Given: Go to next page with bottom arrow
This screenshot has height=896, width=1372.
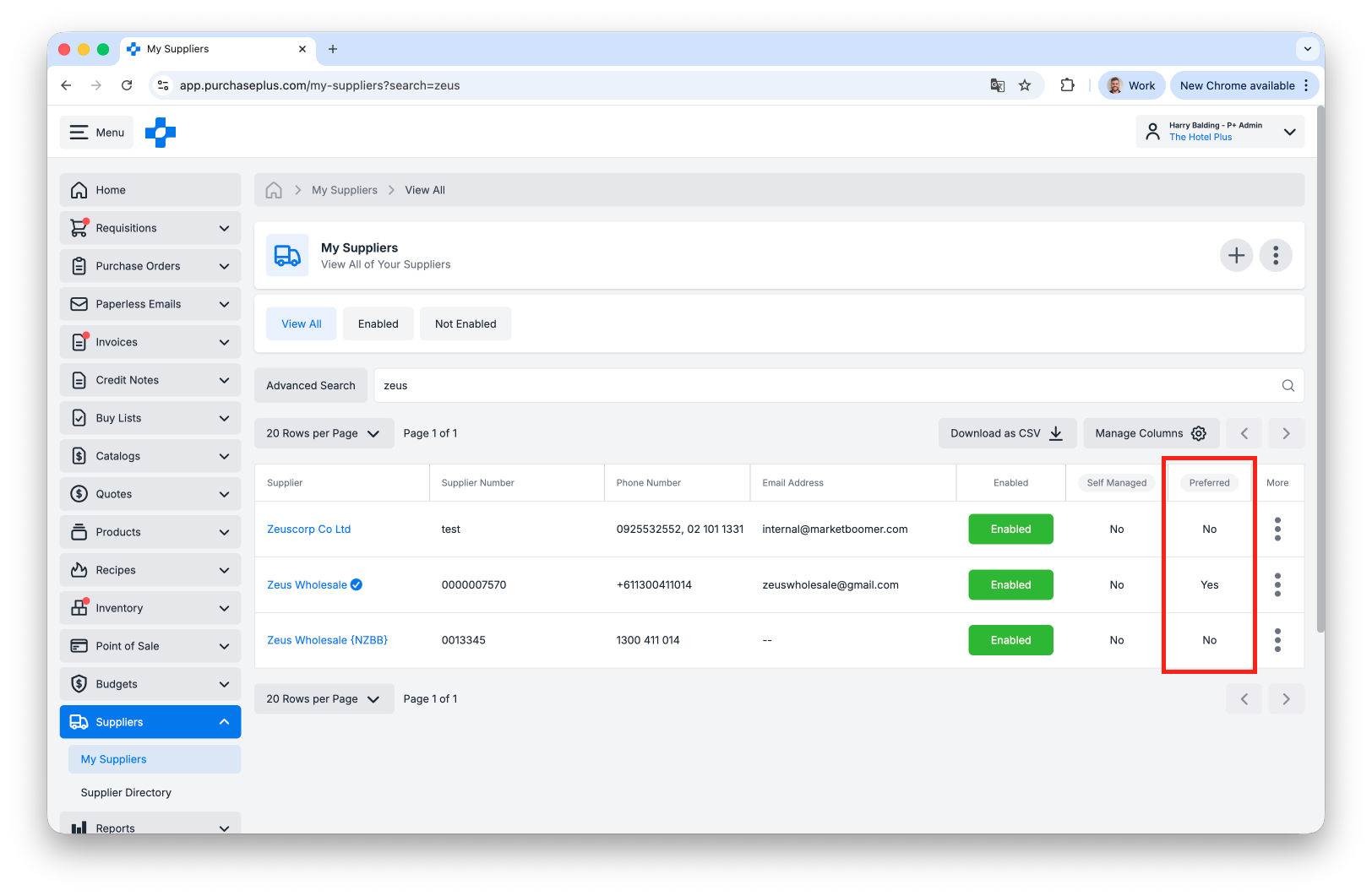Looking at the screenshot, I should pyautogui.click(x=1286, y=699).
